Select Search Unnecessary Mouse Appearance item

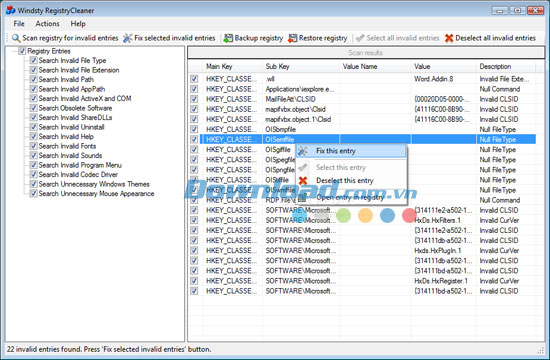pyautogui.click(x=96, y=193)
